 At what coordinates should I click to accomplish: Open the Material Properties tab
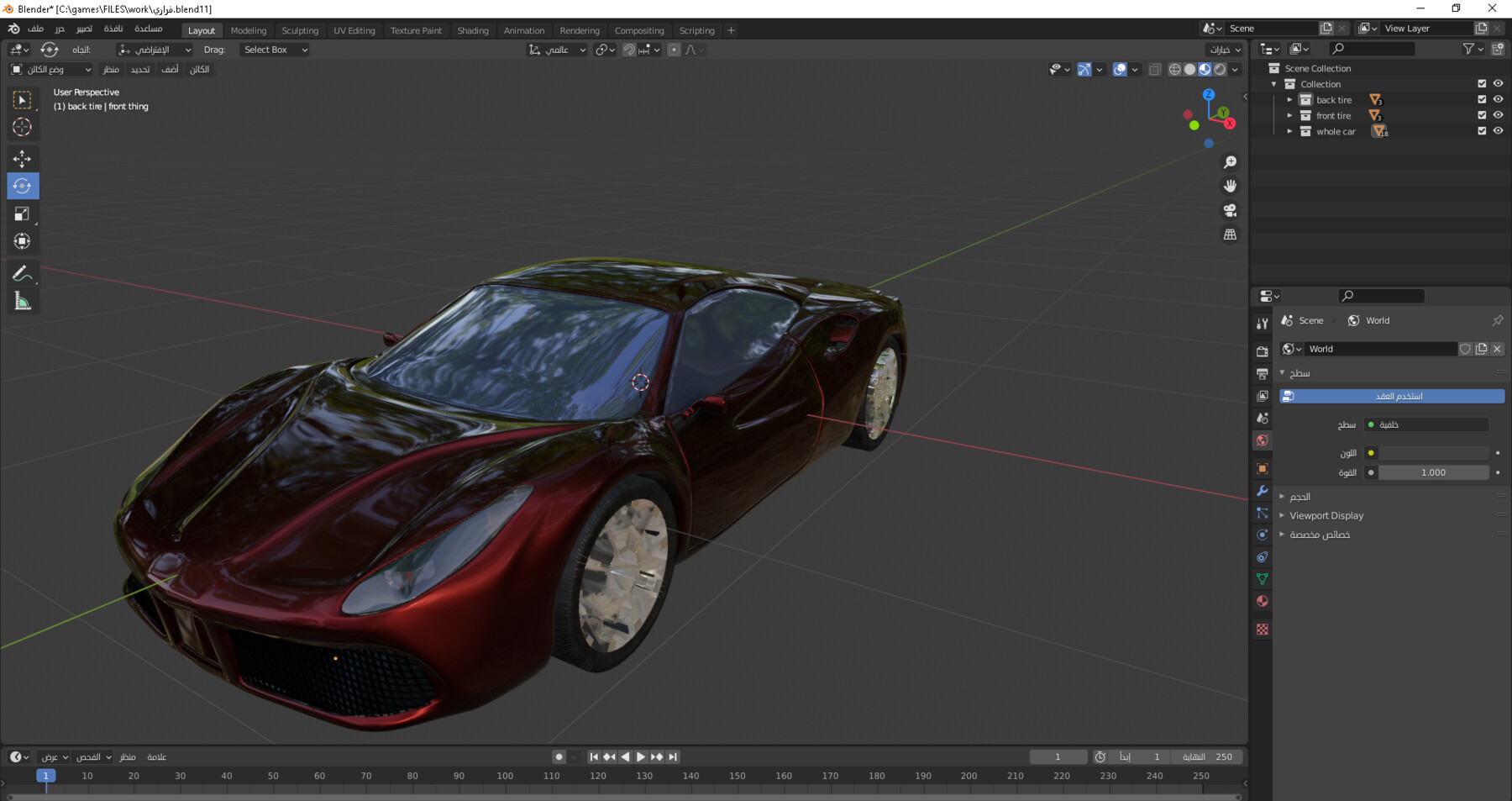(x=1262, y=601)
